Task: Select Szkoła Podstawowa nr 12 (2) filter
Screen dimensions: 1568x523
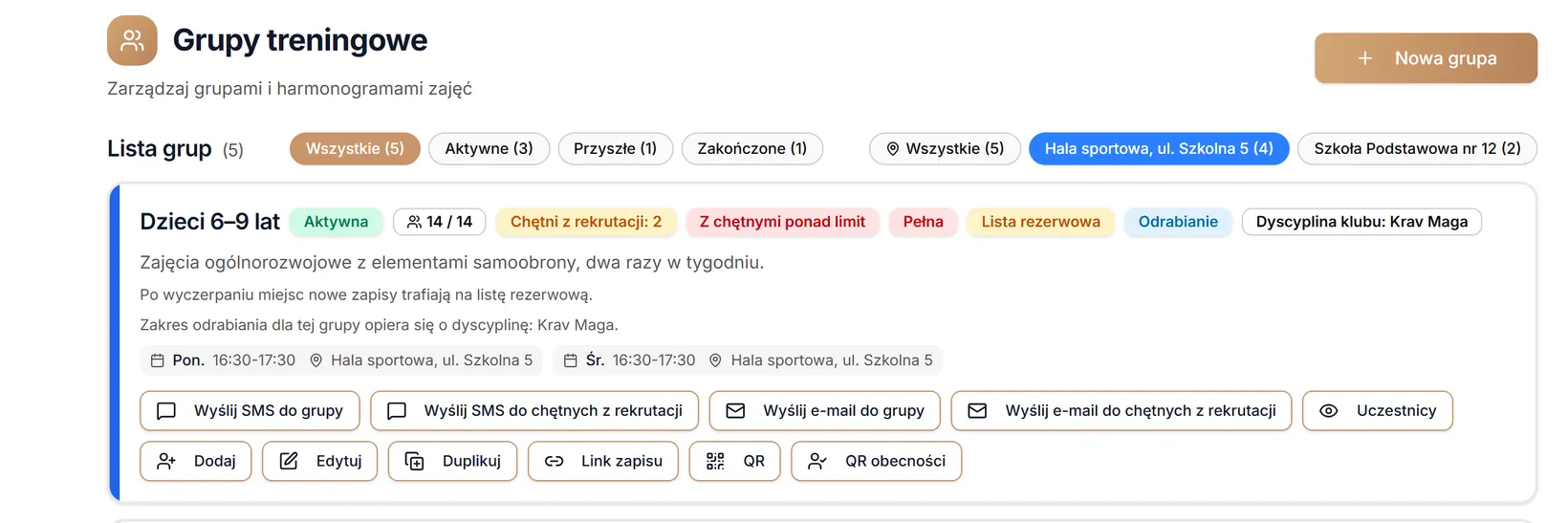Action: 1417,149
